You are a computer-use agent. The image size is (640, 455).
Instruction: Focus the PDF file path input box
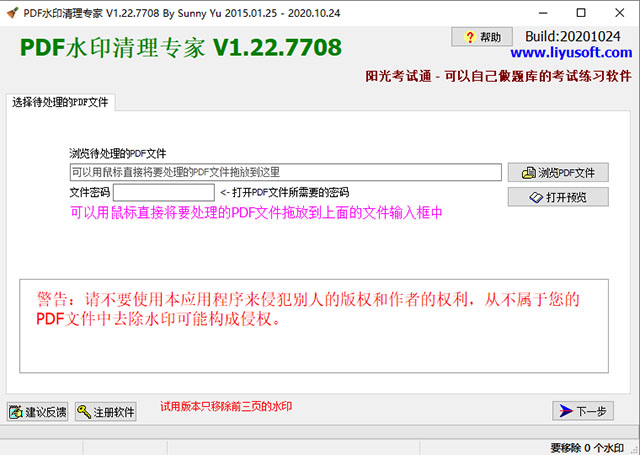[x=286, y=172]
